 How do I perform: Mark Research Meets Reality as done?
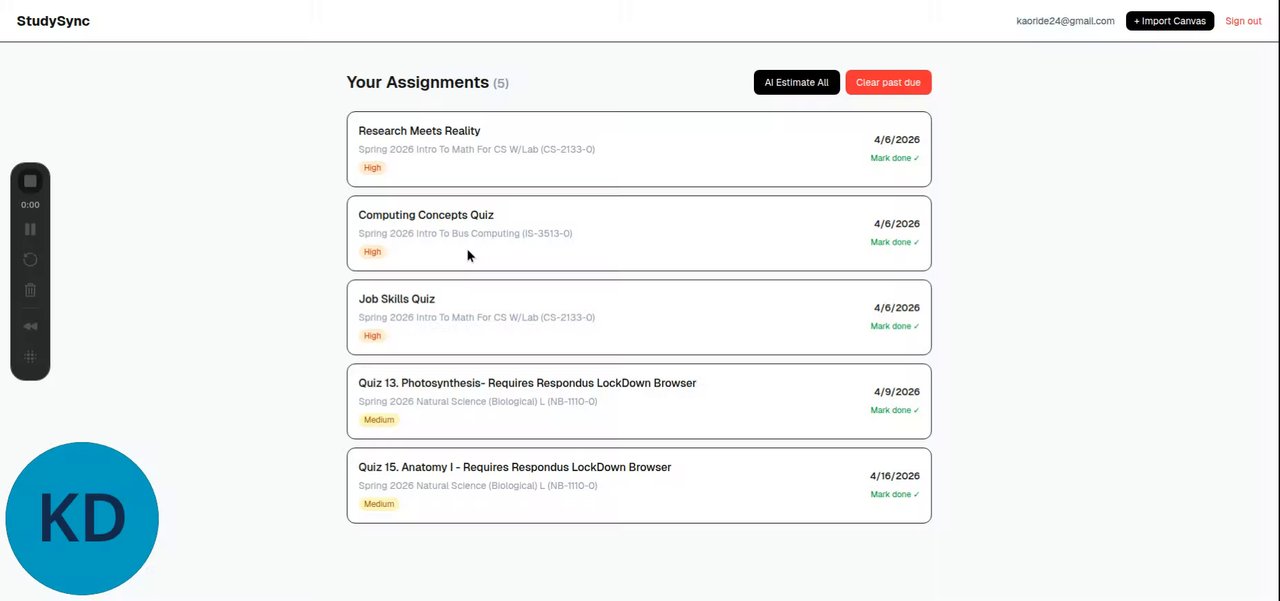point(894,158)
